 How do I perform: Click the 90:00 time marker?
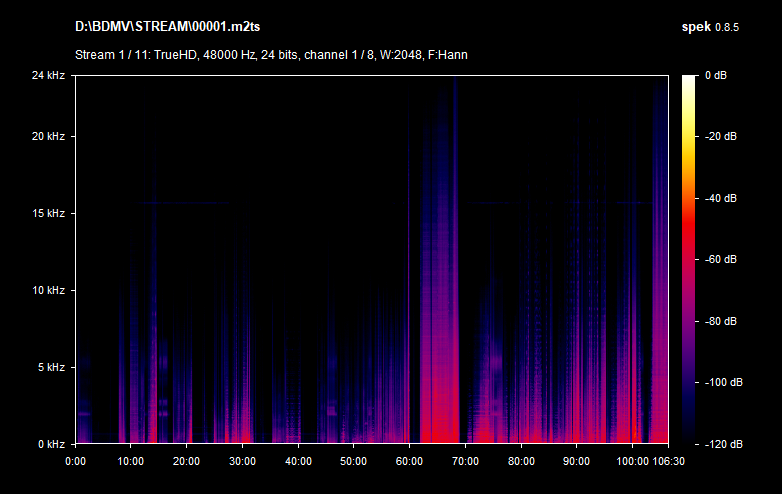576,461
